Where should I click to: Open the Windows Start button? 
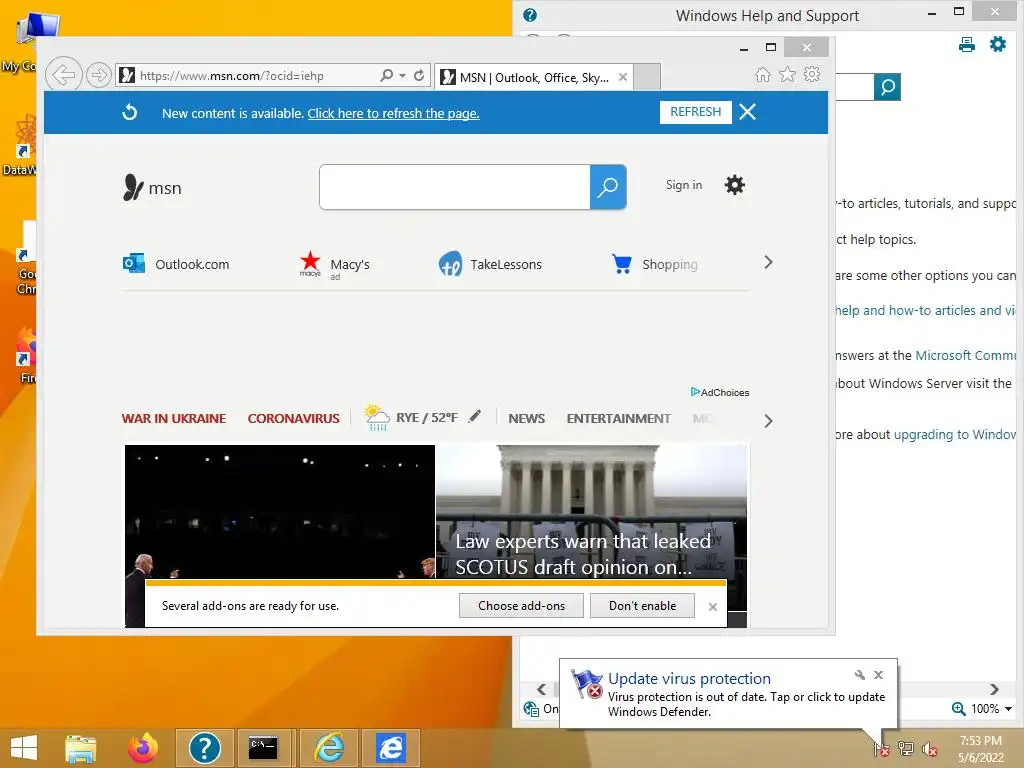coord(24,748)
